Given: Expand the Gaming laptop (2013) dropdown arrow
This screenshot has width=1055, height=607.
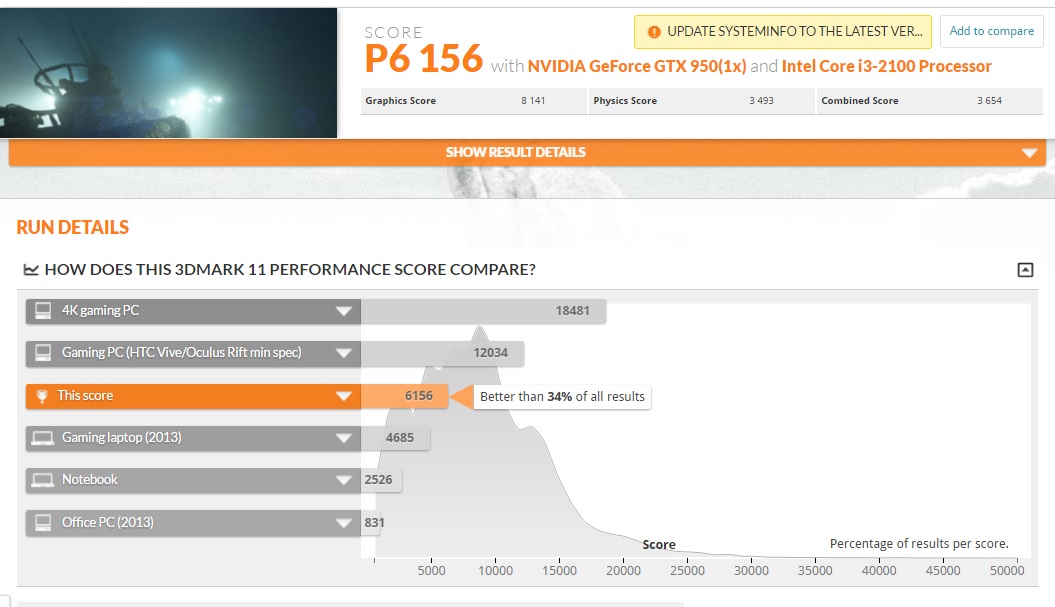Looking at the screenshot, I should click(343, 438).
